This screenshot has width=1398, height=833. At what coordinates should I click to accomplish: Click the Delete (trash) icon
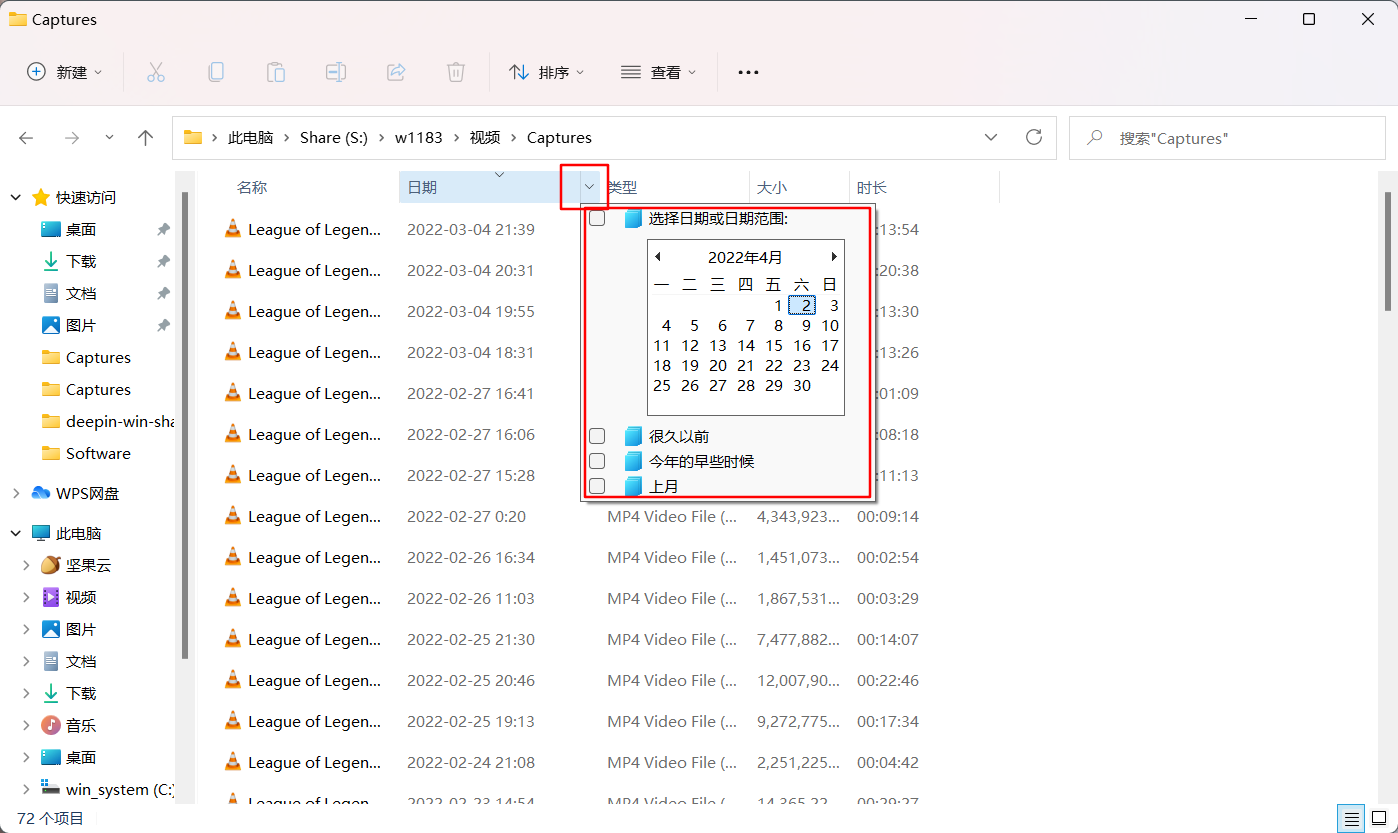(455, 71)
